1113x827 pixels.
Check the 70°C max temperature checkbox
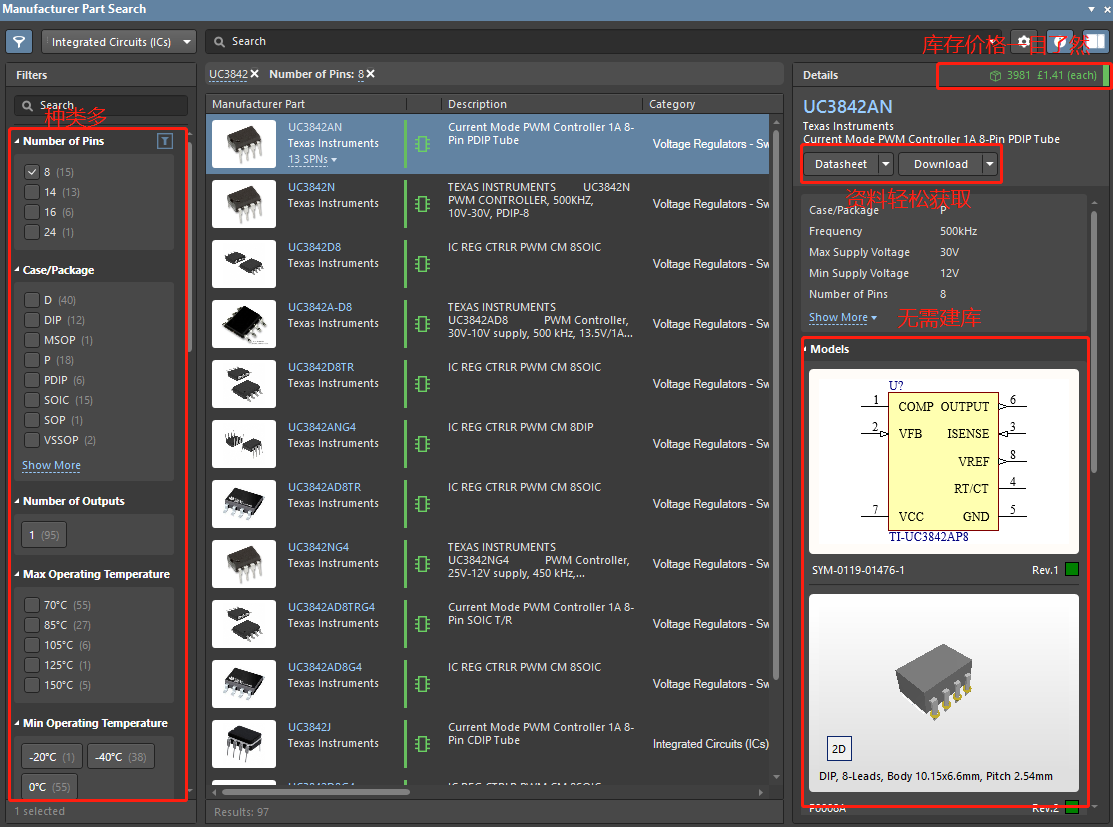31,605
